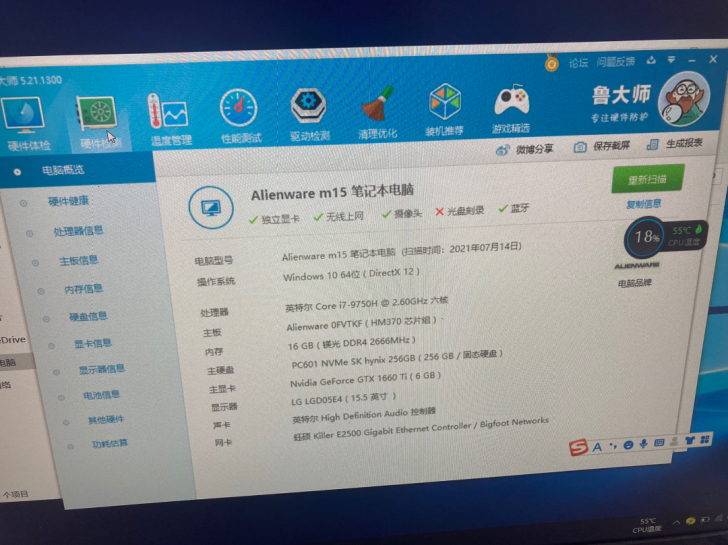Click GPU text Nvidia GeForce GTX 1660 Ti

point(365,379)
